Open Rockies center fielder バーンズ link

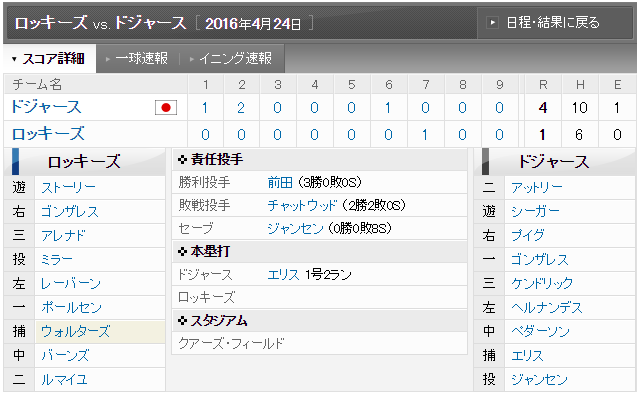(x=65, y=356)
